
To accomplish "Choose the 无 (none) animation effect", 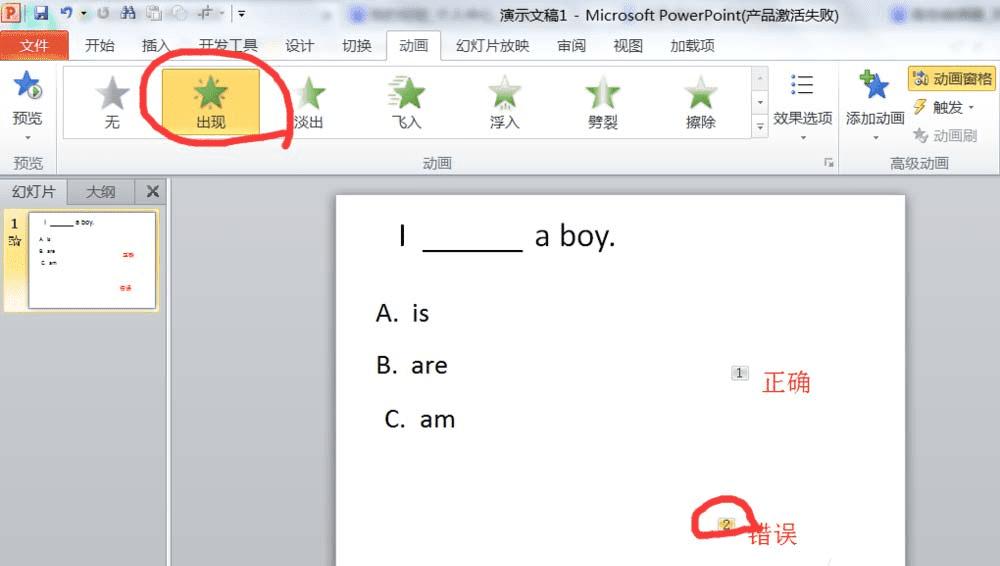I will (x=112, y=103).
